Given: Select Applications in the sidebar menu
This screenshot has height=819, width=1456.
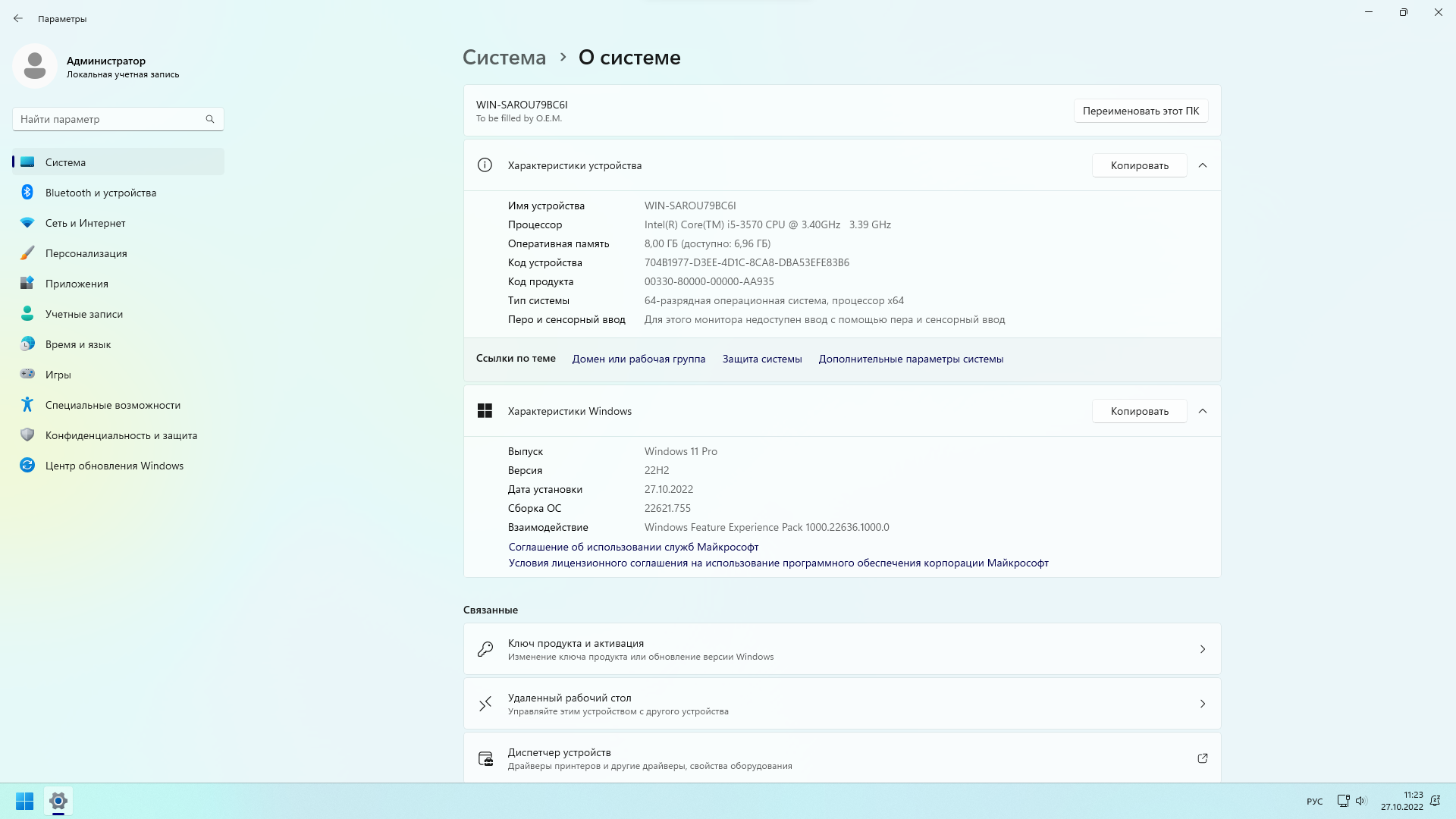Looking at the screenshot, I should tap(77, 284).
